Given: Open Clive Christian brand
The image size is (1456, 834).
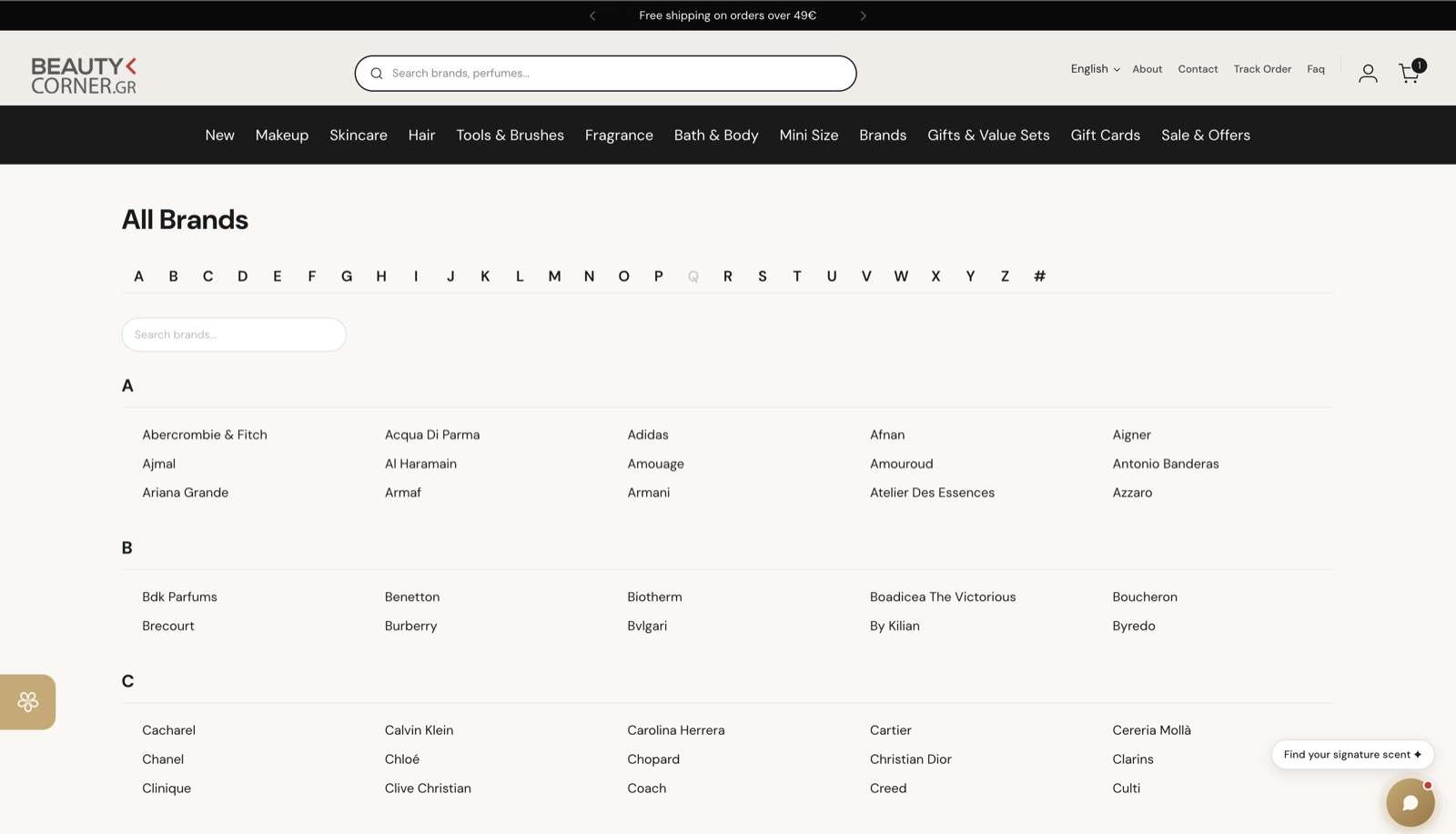Looking at the screenshot, I should [x=428, y=789].
